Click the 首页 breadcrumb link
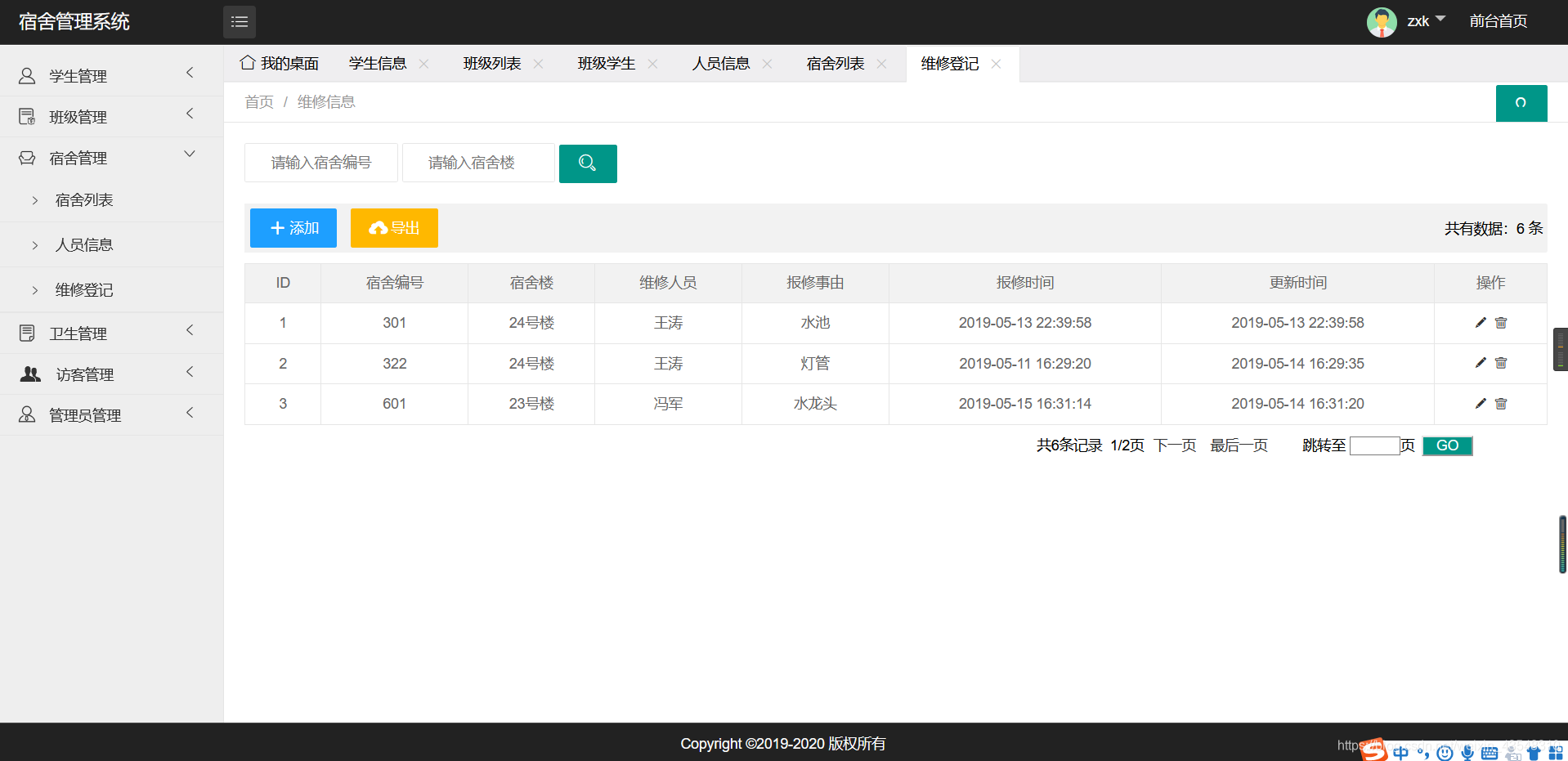 tap(259, 102)
